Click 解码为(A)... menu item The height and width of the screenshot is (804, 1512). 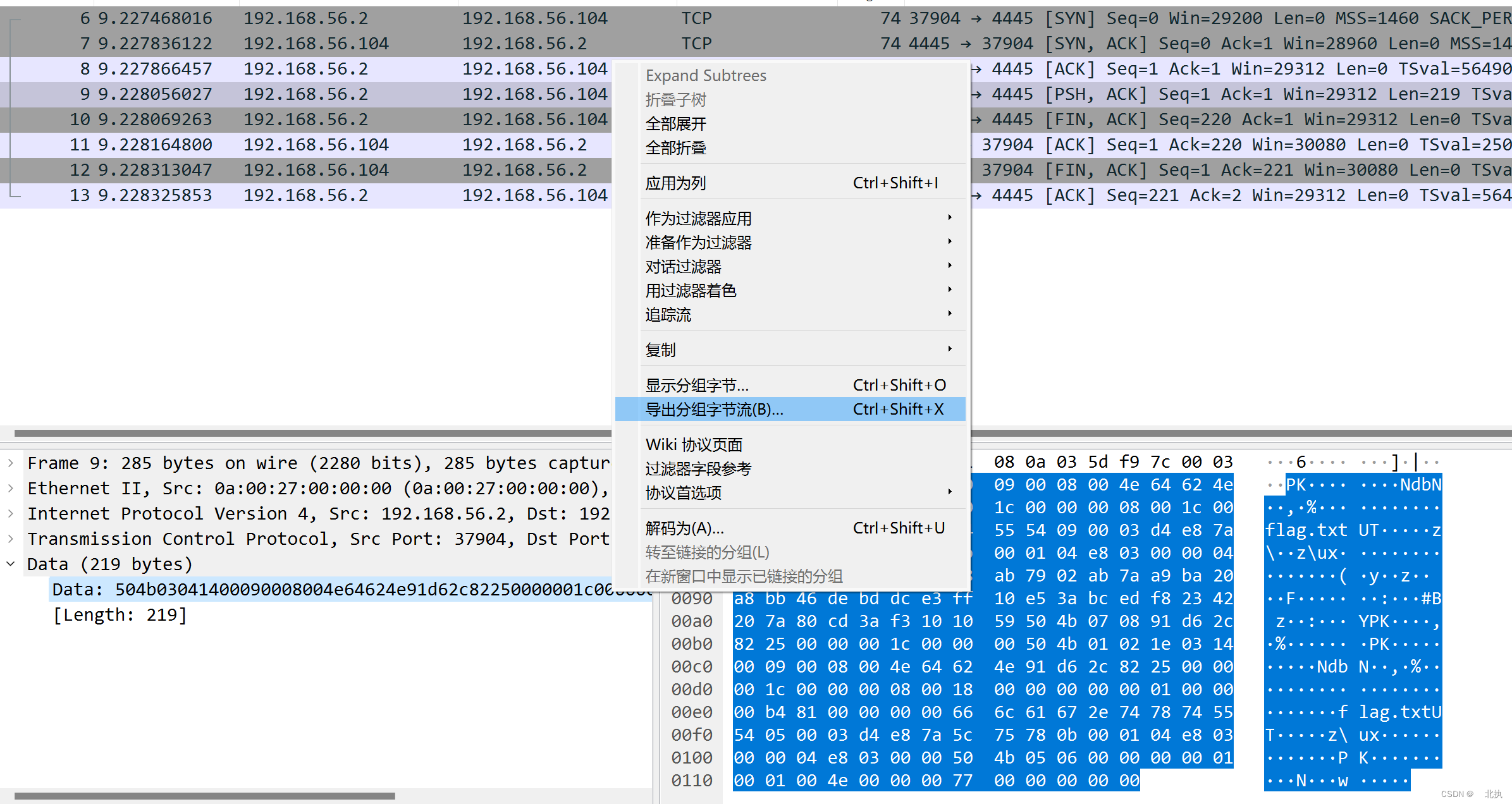[684, 528]
